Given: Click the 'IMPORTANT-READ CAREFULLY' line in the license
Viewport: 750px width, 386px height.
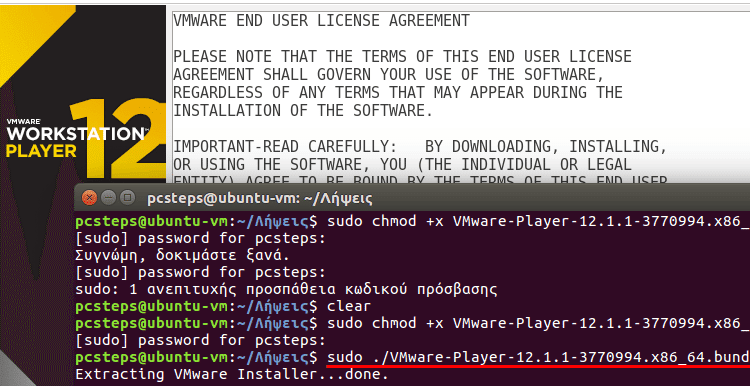Looking at the screenshot, I should click(419, 146).
